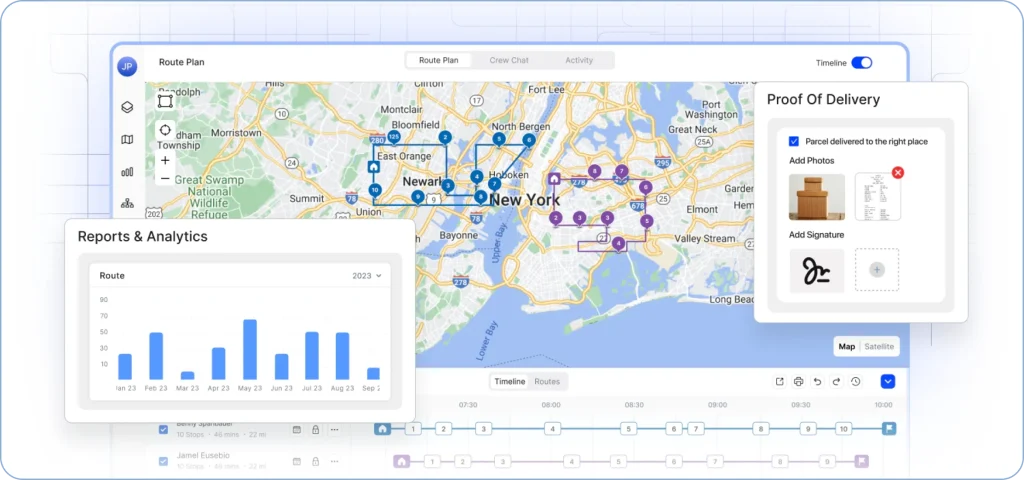Image resolution: width=1024 pixels, height=480 pixels.
Task: Open the layers icon in sidebar
Action: [x=127, y=107]
